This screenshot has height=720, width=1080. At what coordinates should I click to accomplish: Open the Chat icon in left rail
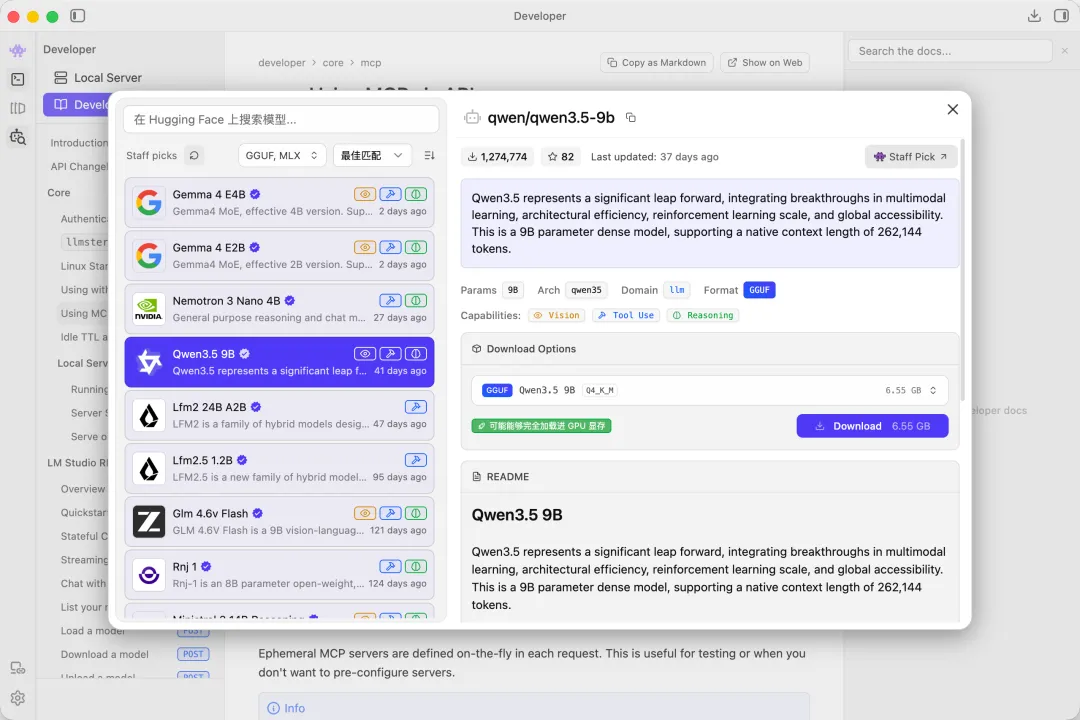(18, 50)
